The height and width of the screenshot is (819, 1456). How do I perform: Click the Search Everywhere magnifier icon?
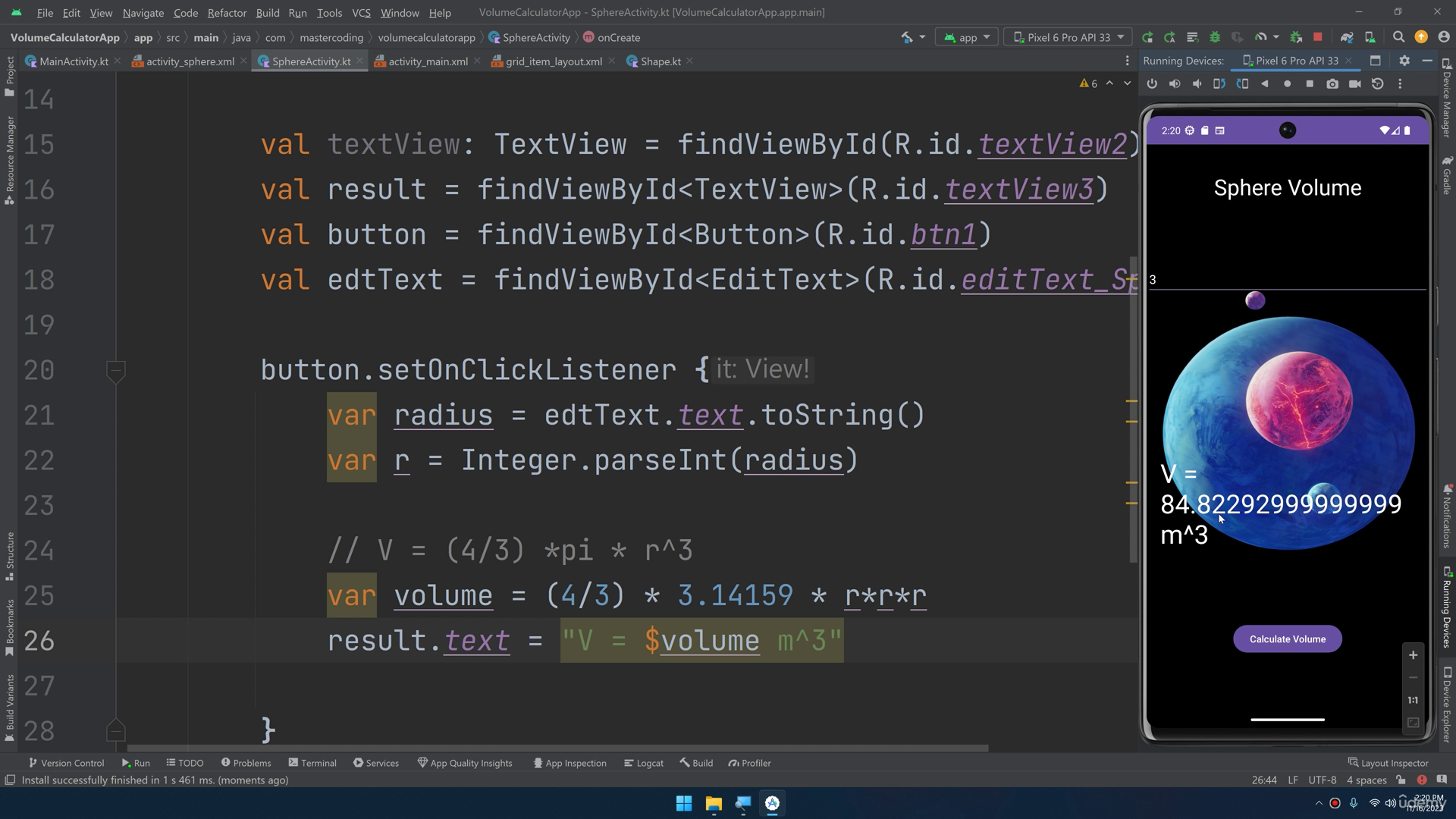pyautogui.click(x=1398, y=37)
